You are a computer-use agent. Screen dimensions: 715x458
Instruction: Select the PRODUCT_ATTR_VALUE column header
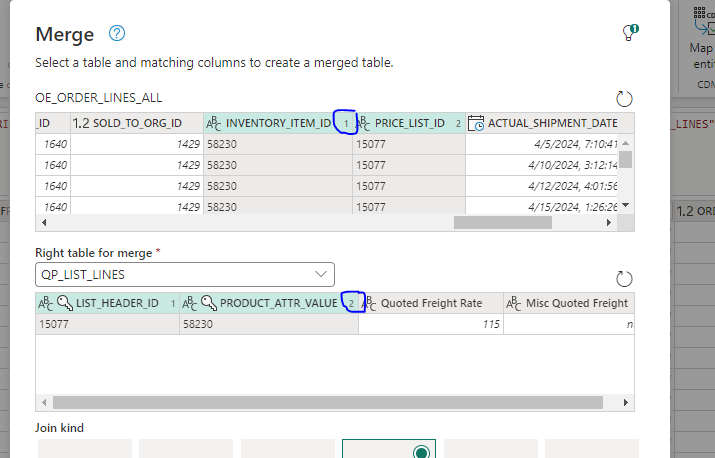click(x=269, y=303)
